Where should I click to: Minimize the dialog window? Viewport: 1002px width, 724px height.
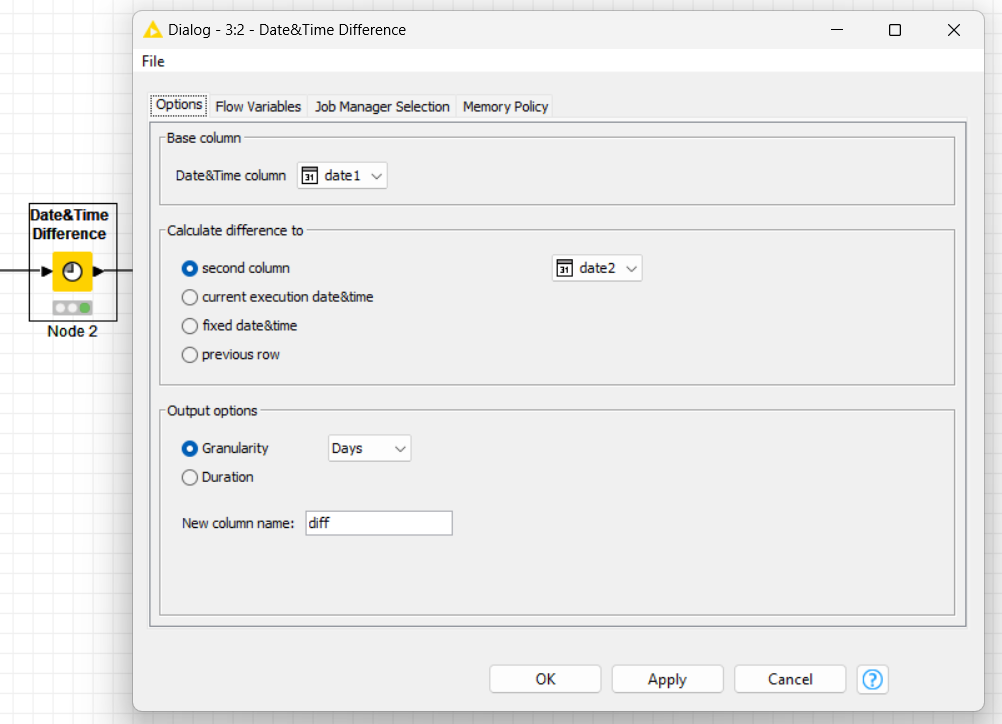click(x=836, y=30)
